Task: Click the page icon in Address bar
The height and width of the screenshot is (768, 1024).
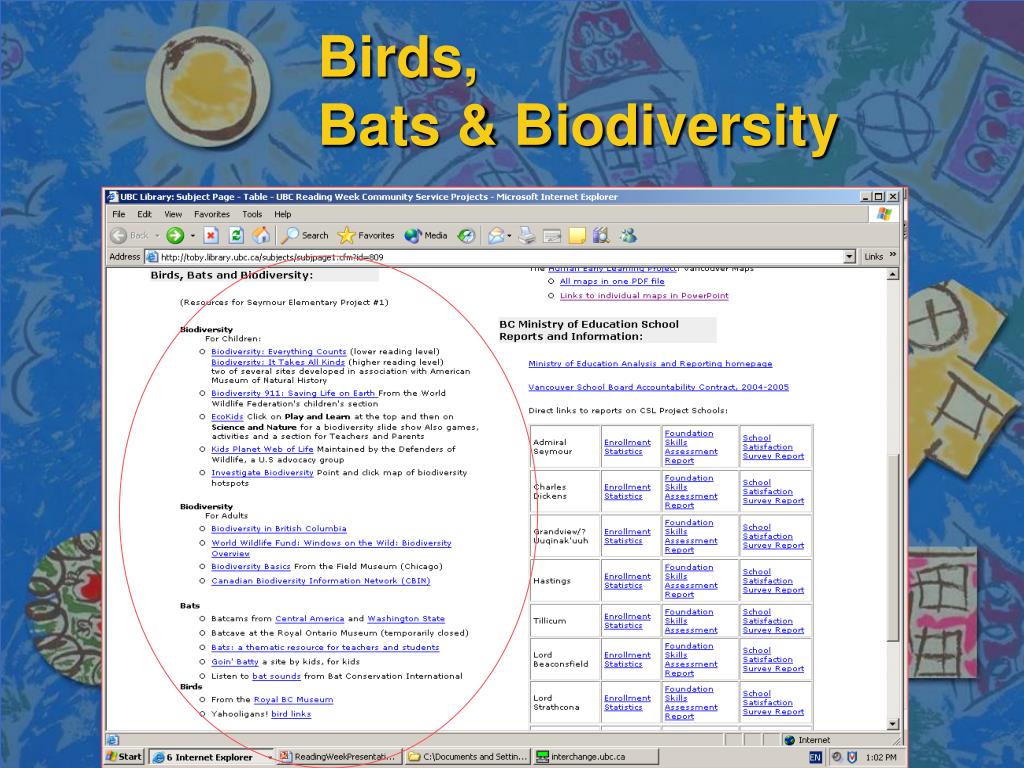Action: point(152,257)
